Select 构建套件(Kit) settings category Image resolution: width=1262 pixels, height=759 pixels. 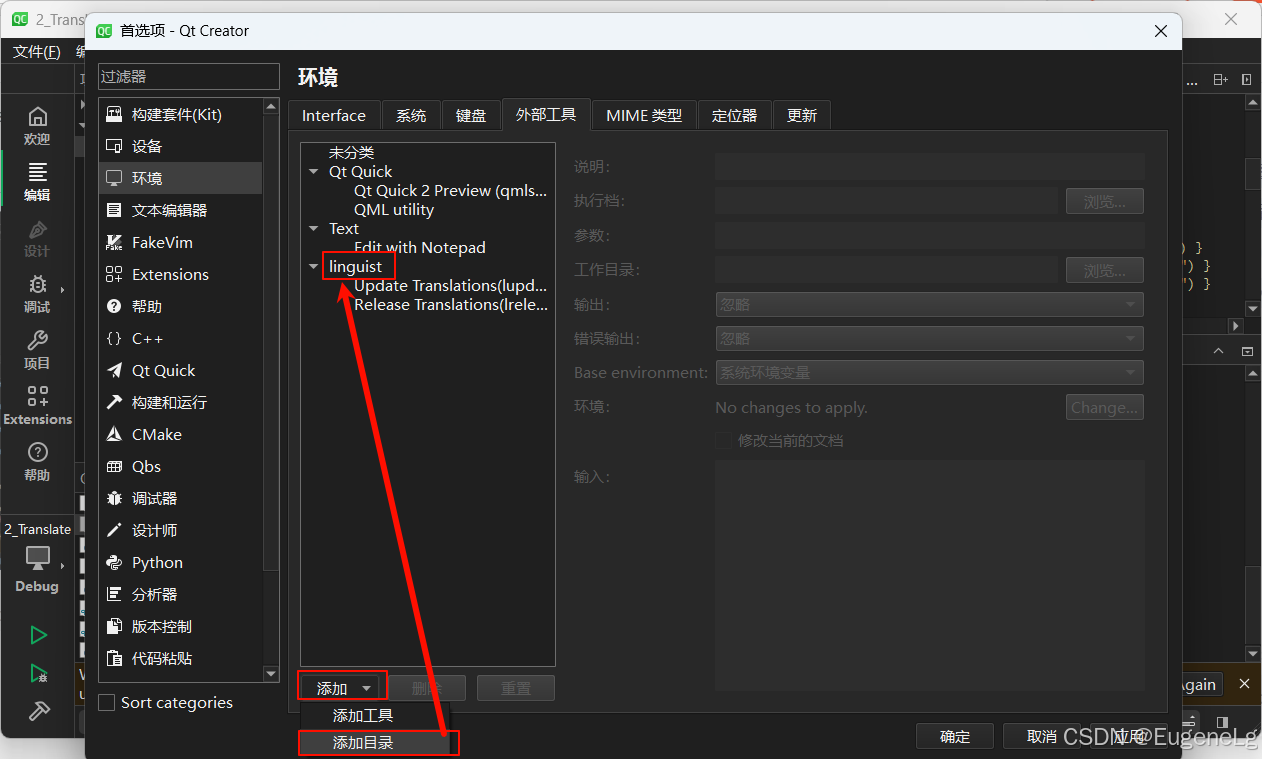click(181, 115)
